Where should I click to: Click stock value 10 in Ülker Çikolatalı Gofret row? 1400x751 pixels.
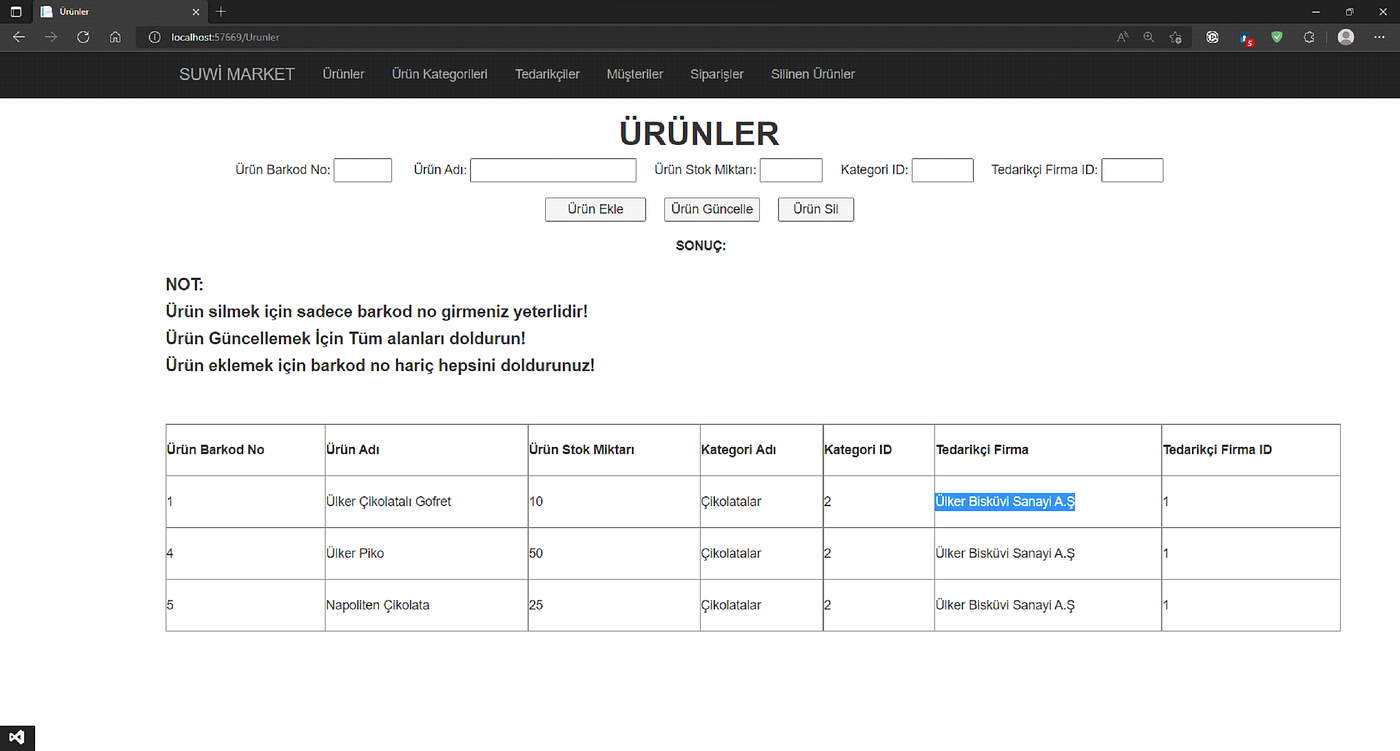point(536,502)
